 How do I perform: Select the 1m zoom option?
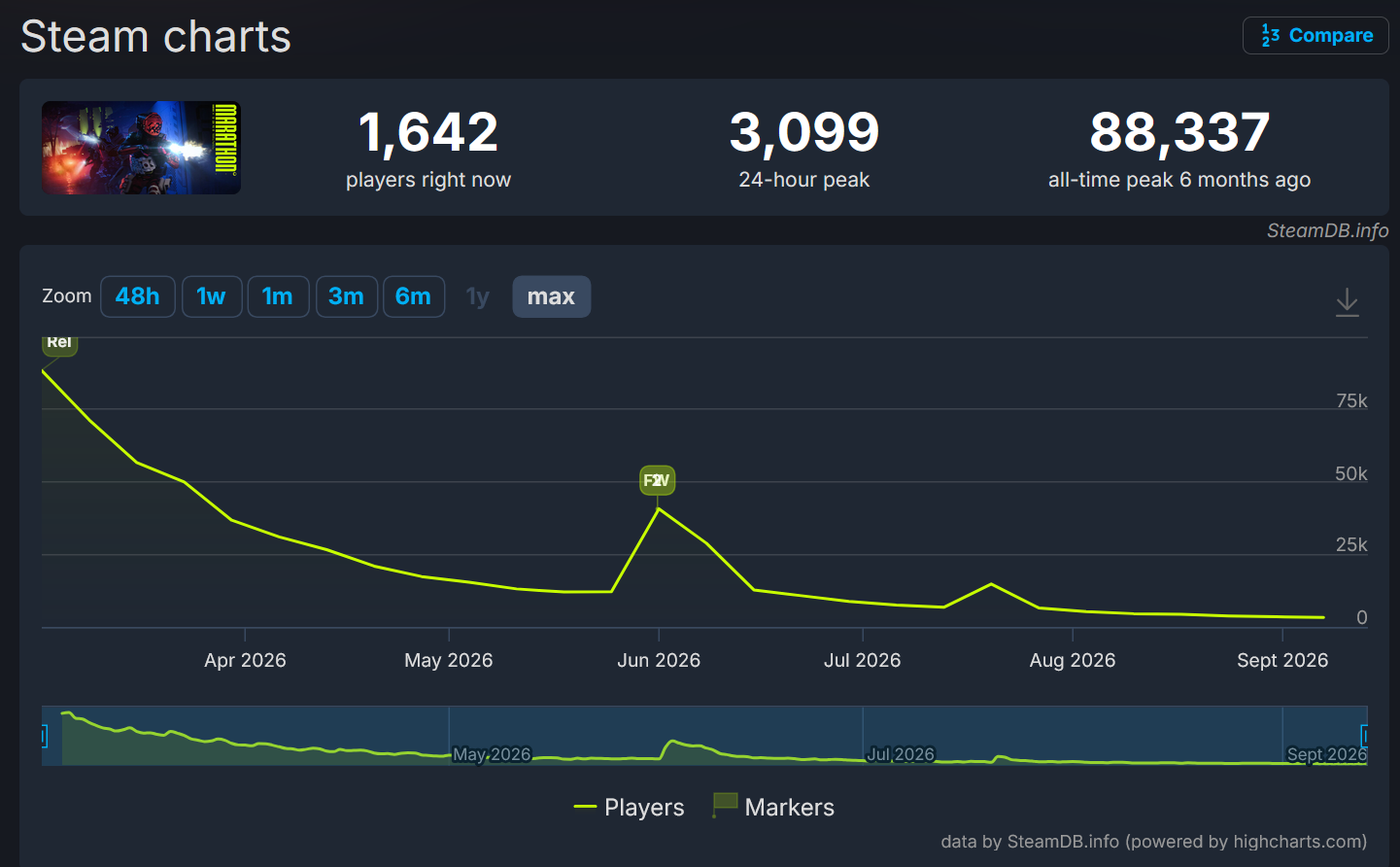coord(278,296)
